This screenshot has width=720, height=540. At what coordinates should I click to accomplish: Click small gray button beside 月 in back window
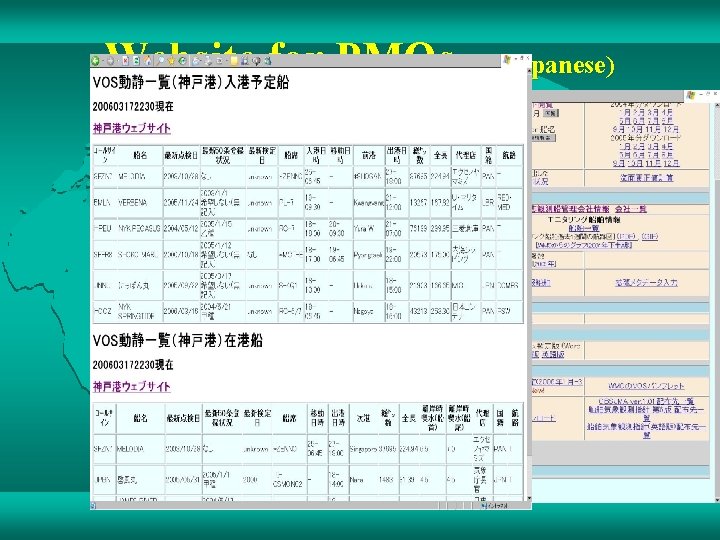pyautogui.click(x=551, y=113)
